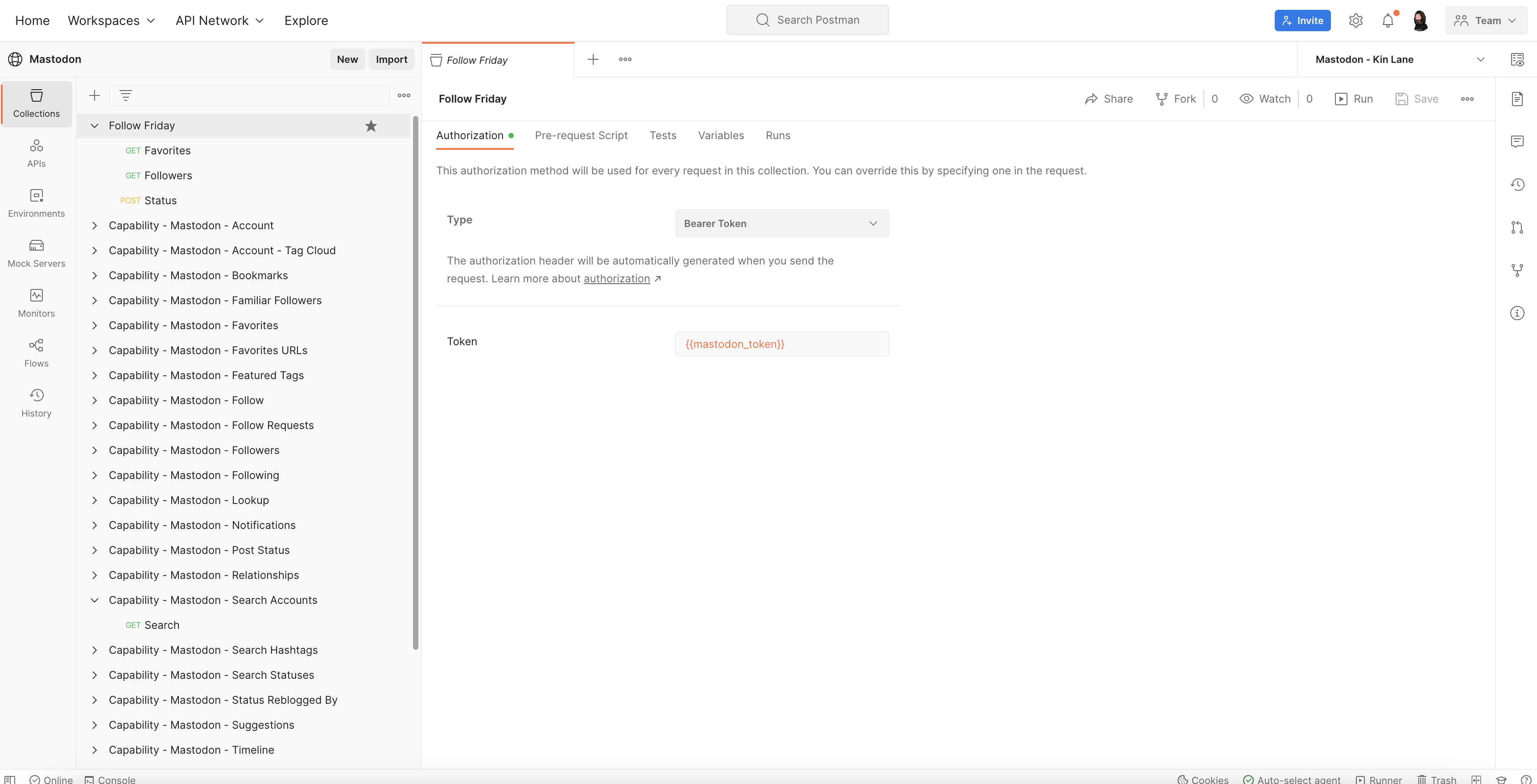Open the Runner from the status bar
Viewport: 1537px width, 784px height.
[1379, 779]
